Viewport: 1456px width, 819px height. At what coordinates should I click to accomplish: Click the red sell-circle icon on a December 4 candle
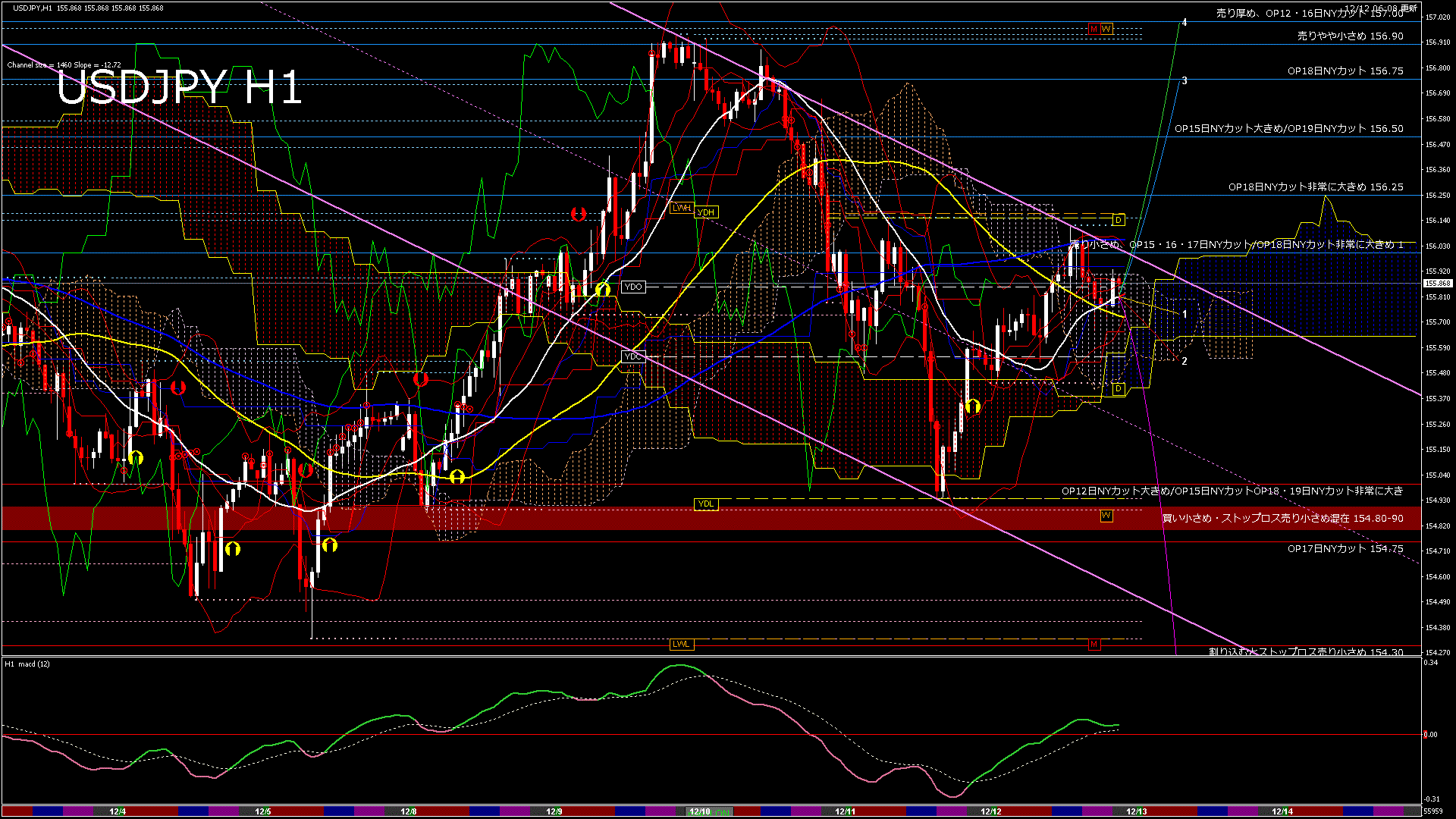[125, 470]
